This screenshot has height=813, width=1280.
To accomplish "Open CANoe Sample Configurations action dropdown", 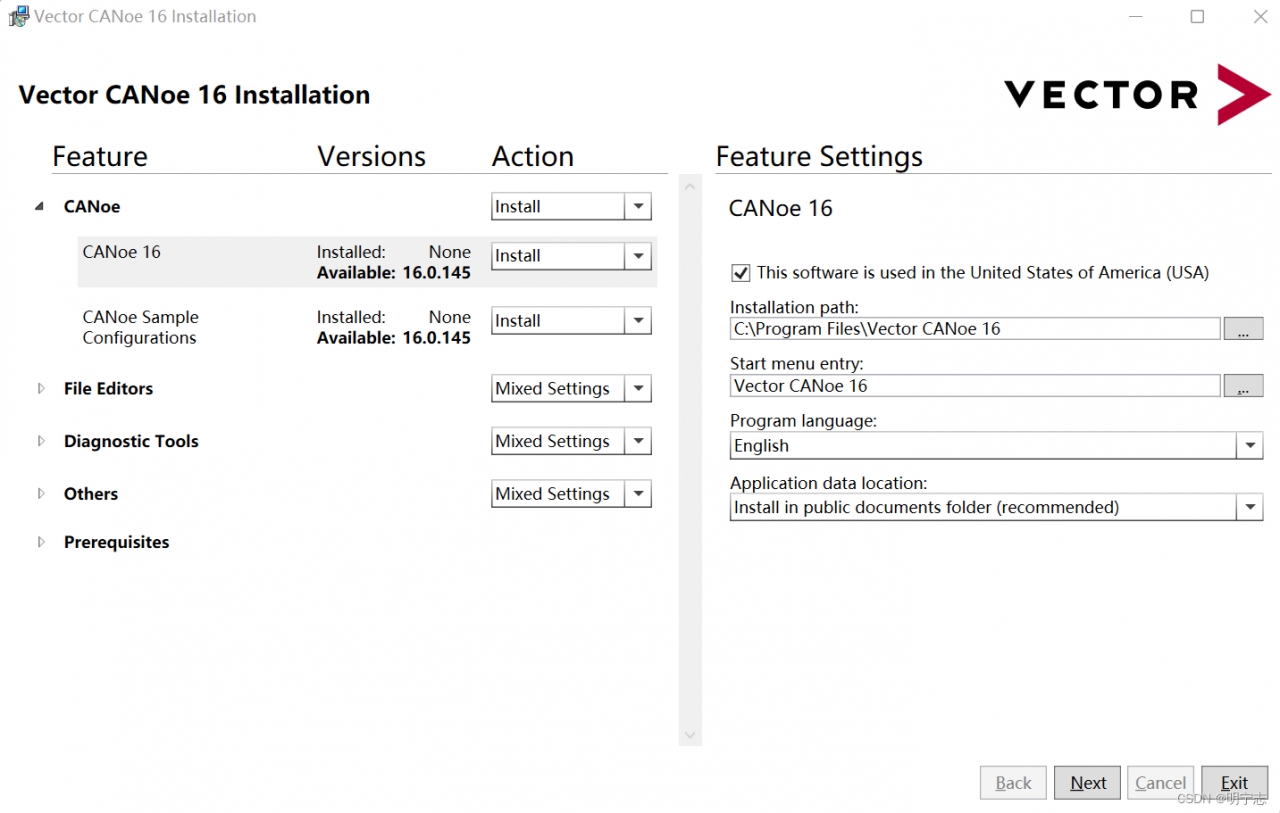I will tap(638, 321).
